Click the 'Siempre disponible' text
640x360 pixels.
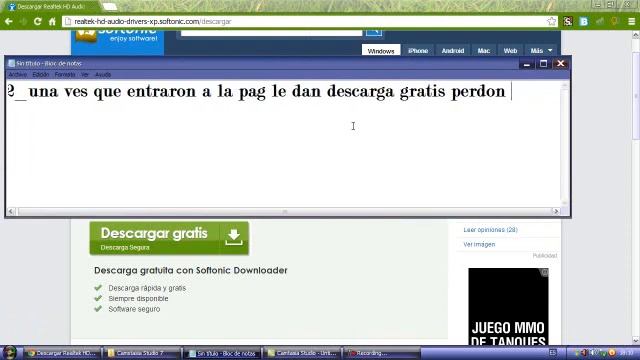coord(138,299)
